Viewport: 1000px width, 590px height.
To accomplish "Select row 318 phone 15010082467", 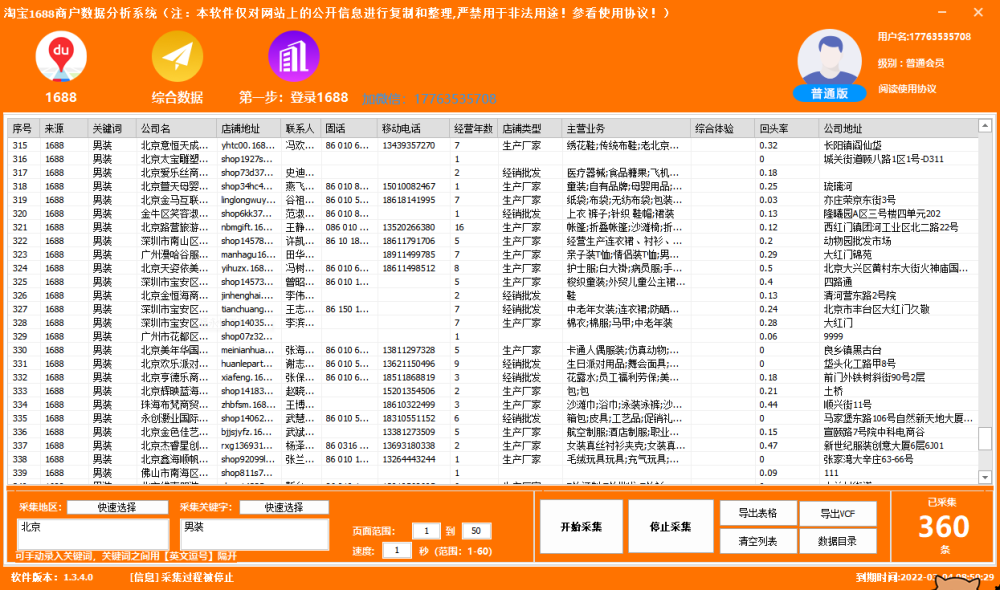I will (409, 186).
